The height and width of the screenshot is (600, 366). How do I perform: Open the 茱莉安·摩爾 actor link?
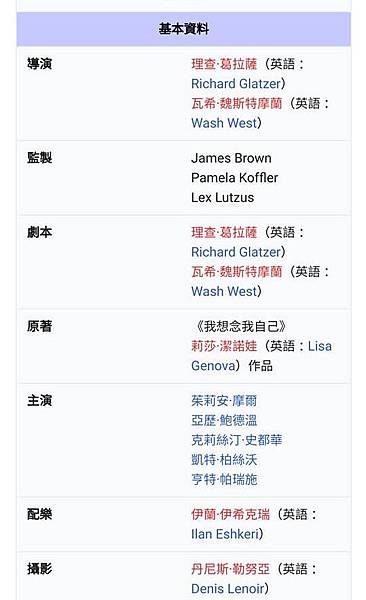(x=224, y=401)
